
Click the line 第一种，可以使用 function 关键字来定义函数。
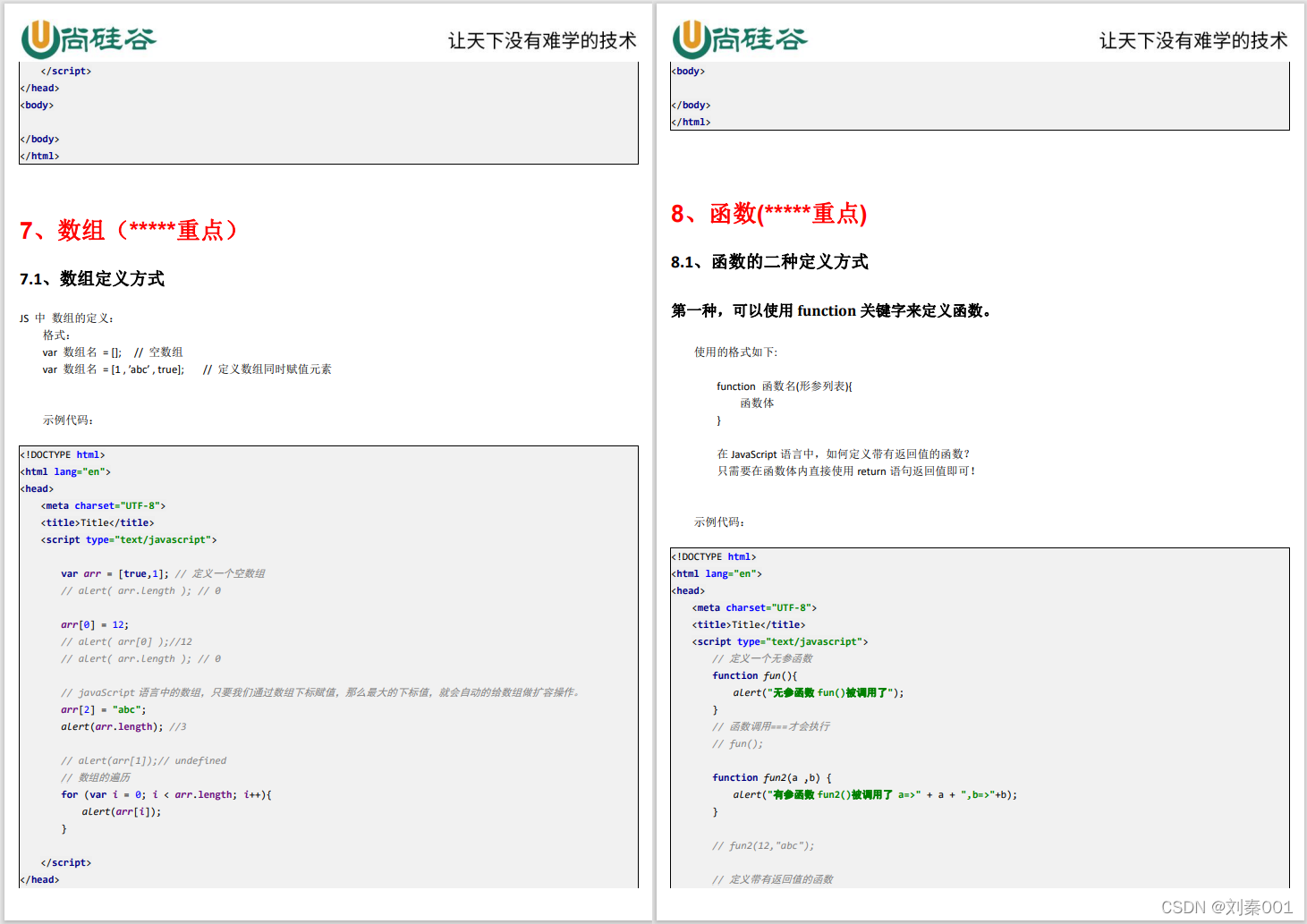[x=832, y=311]
